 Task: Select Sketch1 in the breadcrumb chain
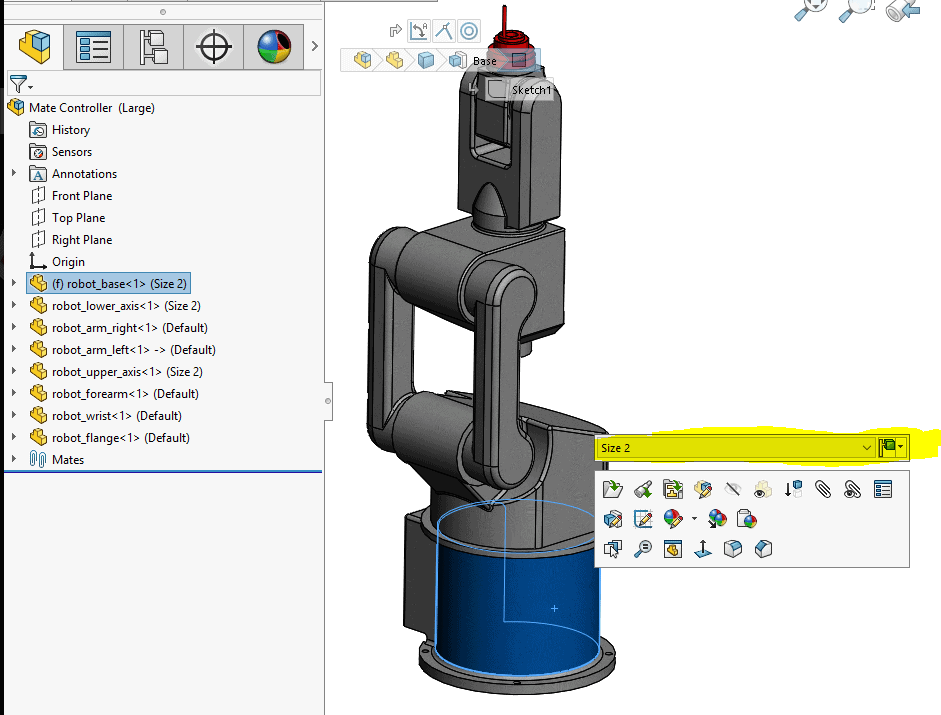(x=533, y=89)
